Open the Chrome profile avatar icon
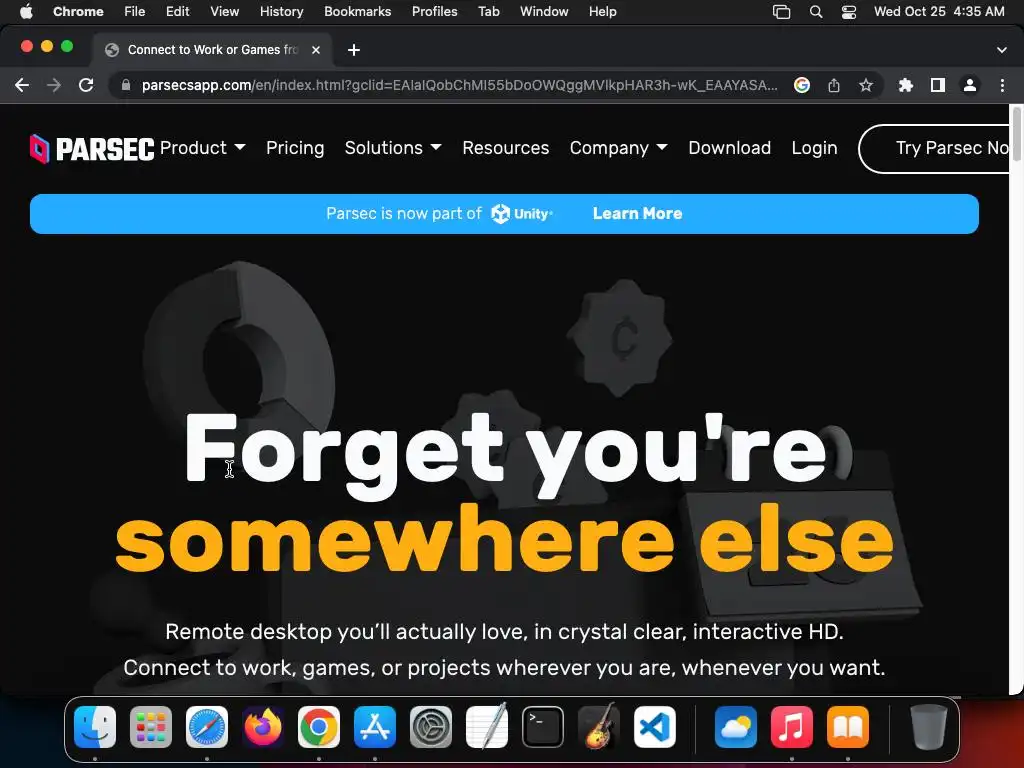This screenshot has height=768, width=1024. click(970, 85)
